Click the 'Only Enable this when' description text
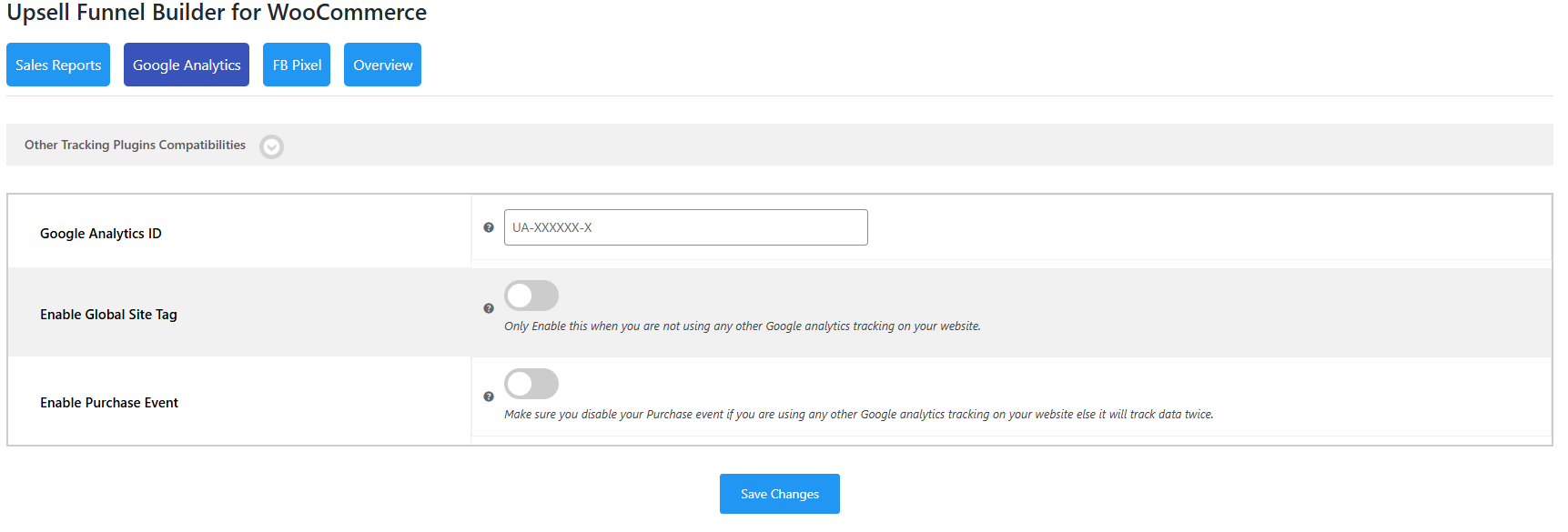Viewport: 1568px width, 532px height. [x=743, y=326]
